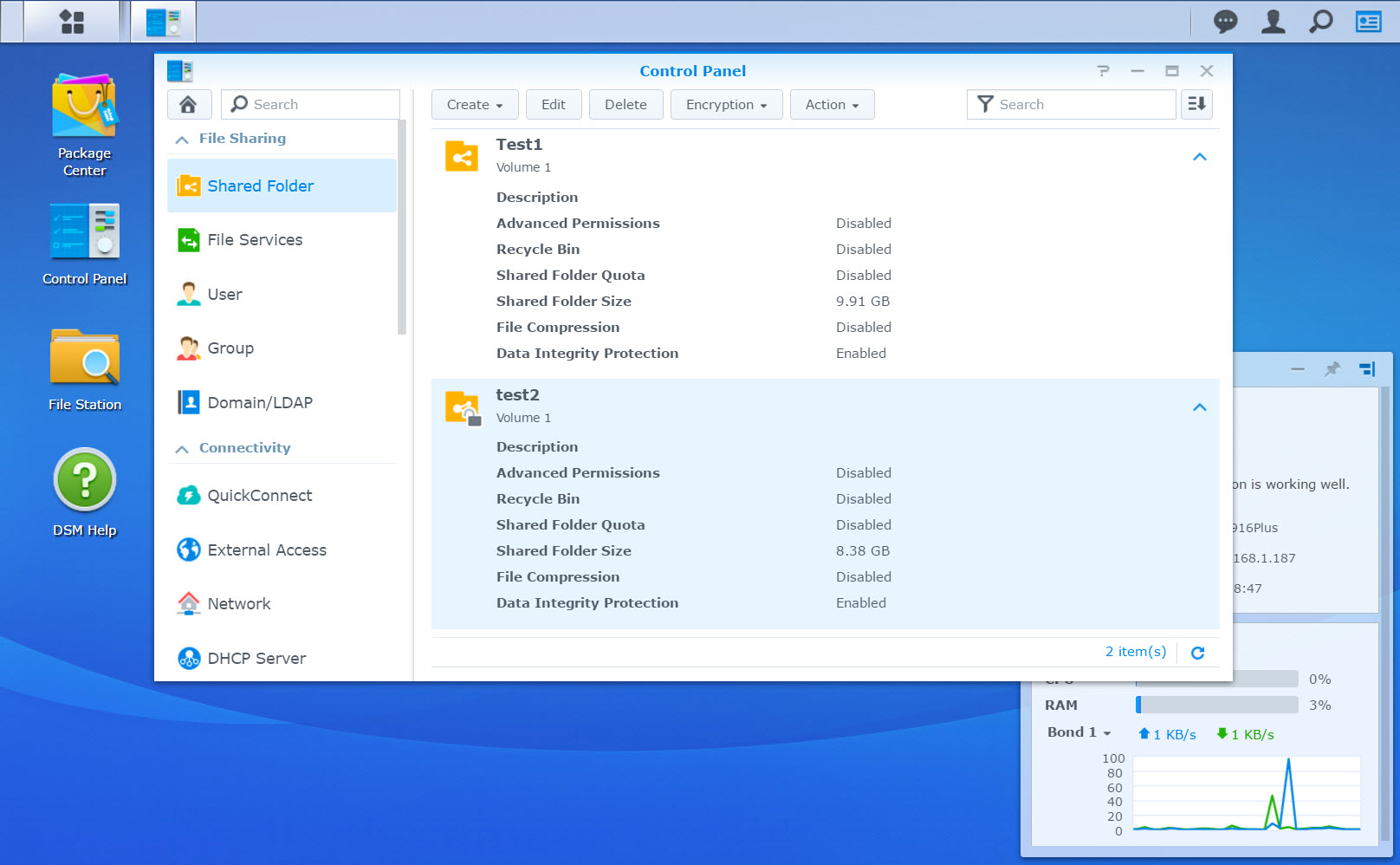Click the shared folder filter Search field

click(x=1071, y=105)
